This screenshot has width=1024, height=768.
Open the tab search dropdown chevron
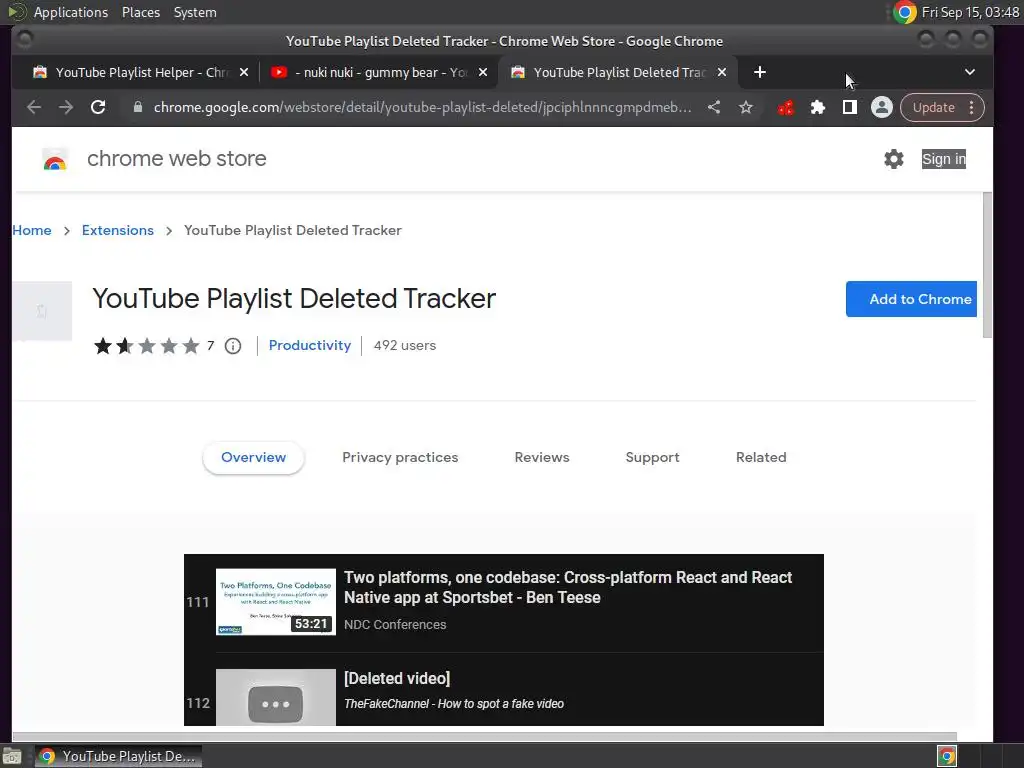[x=970, y=72]
